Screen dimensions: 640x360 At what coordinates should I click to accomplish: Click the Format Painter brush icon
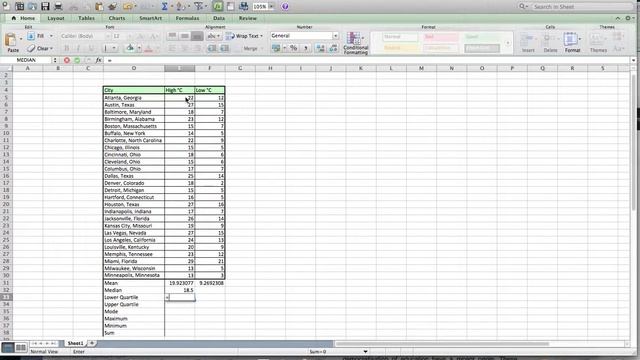click(112, 6)
